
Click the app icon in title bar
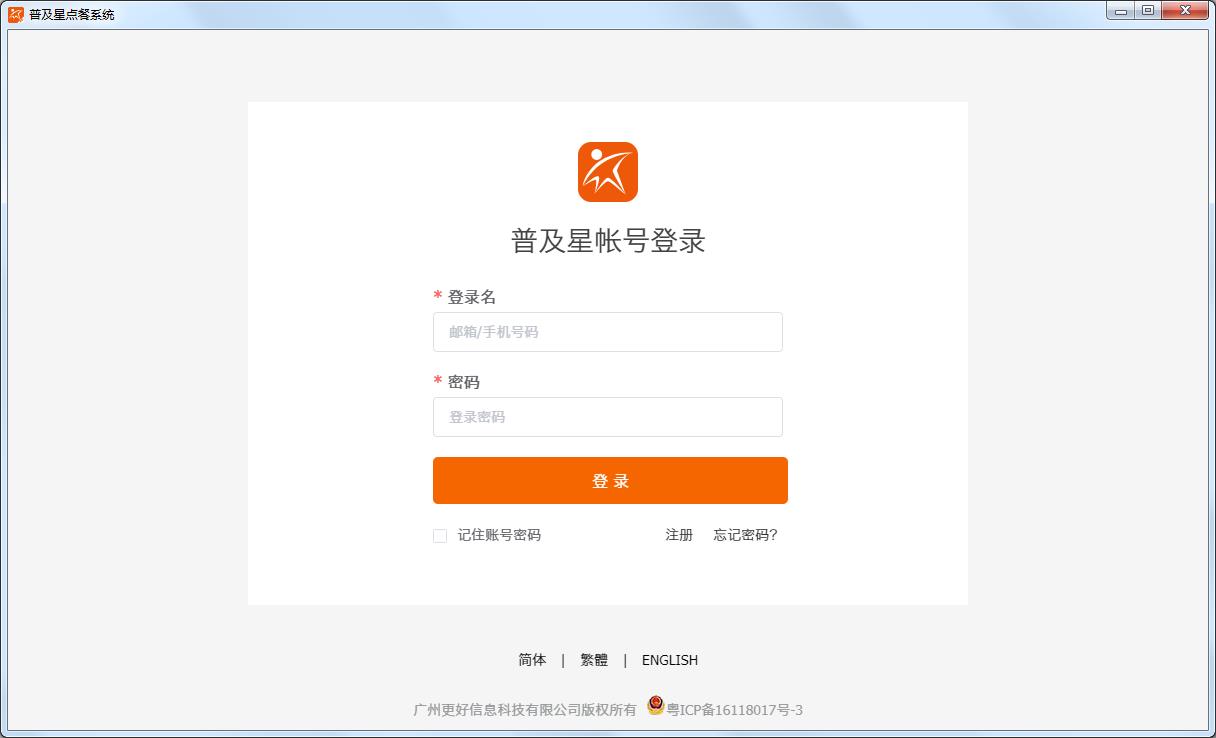point(16,14)
